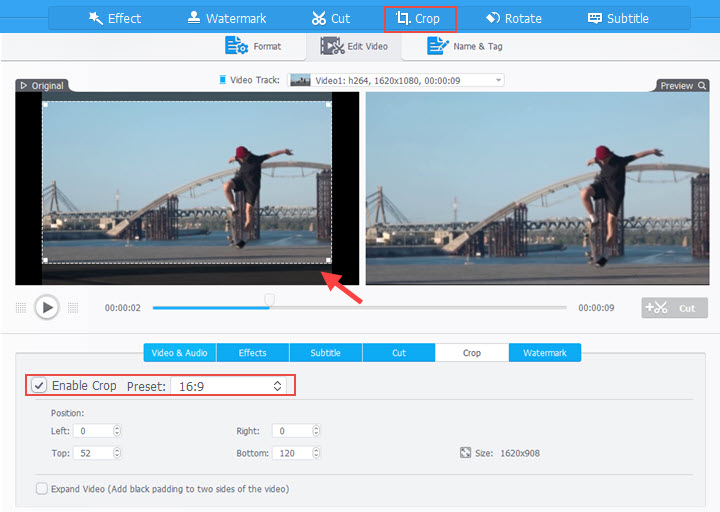The height and width of the screenshot is (512, 720).
Task: Open the Watermark tool in top toolbar
Action: [x=227, y=18]
